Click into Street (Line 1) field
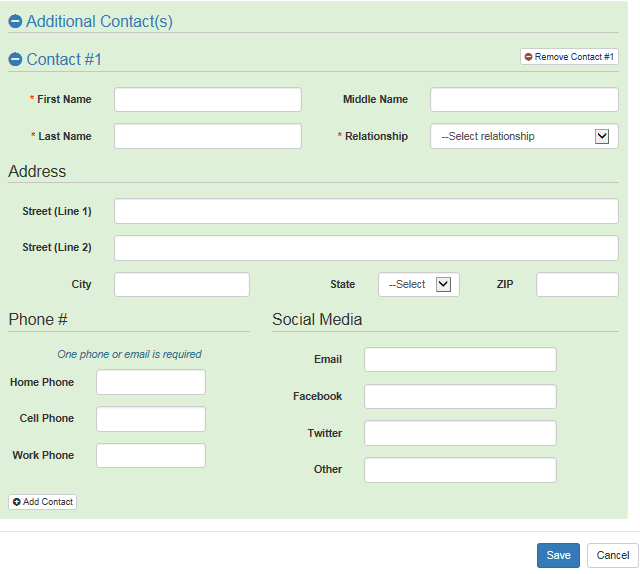 click(x=366, y=211)
